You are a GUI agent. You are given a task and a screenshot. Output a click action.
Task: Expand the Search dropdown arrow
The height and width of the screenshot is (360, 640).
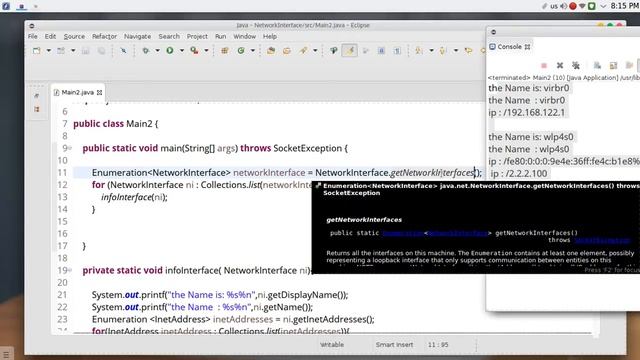(x=315, y=51)
